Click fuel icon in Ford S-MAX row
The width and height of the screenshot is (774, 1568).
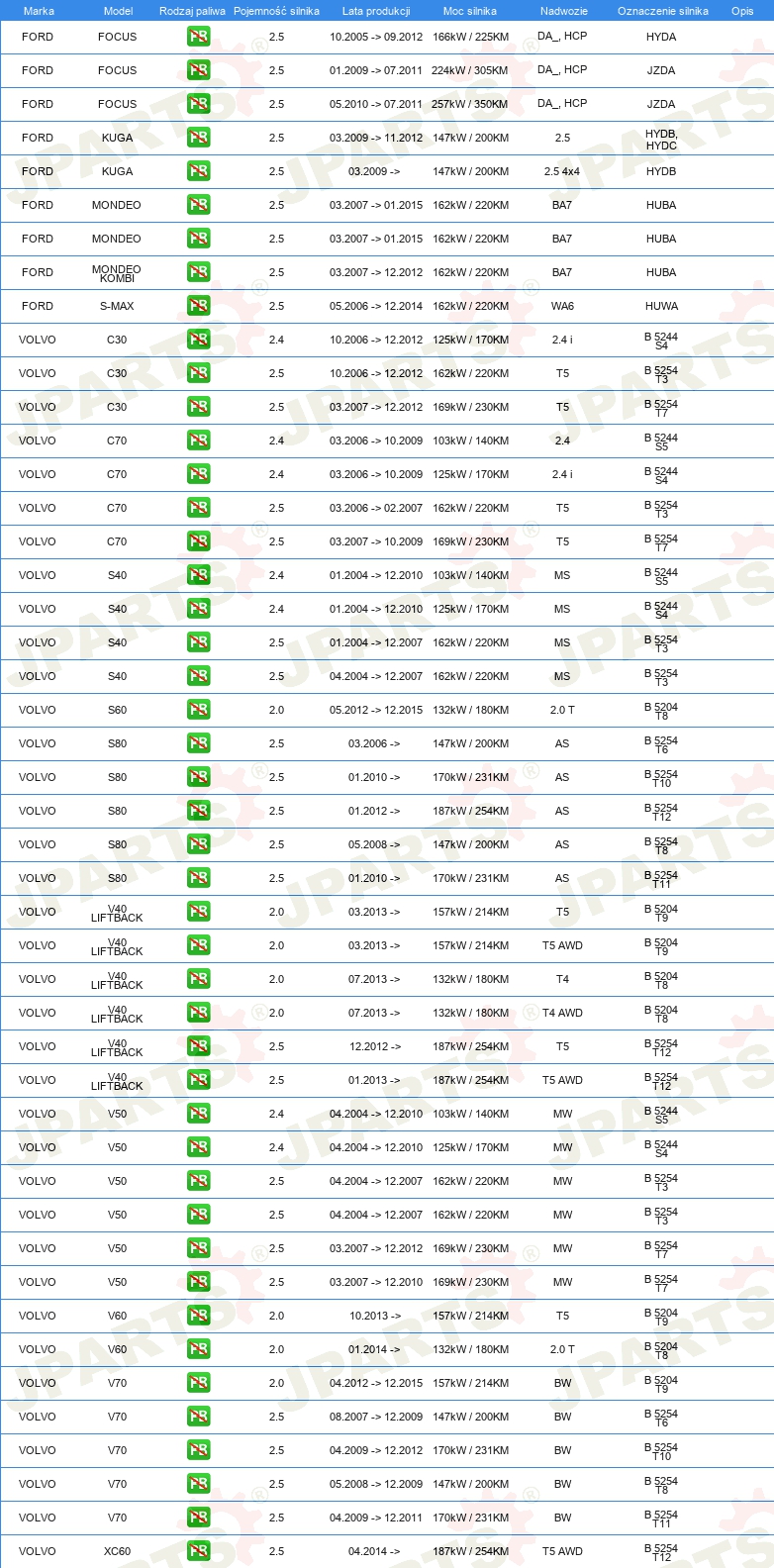point(198,306)
